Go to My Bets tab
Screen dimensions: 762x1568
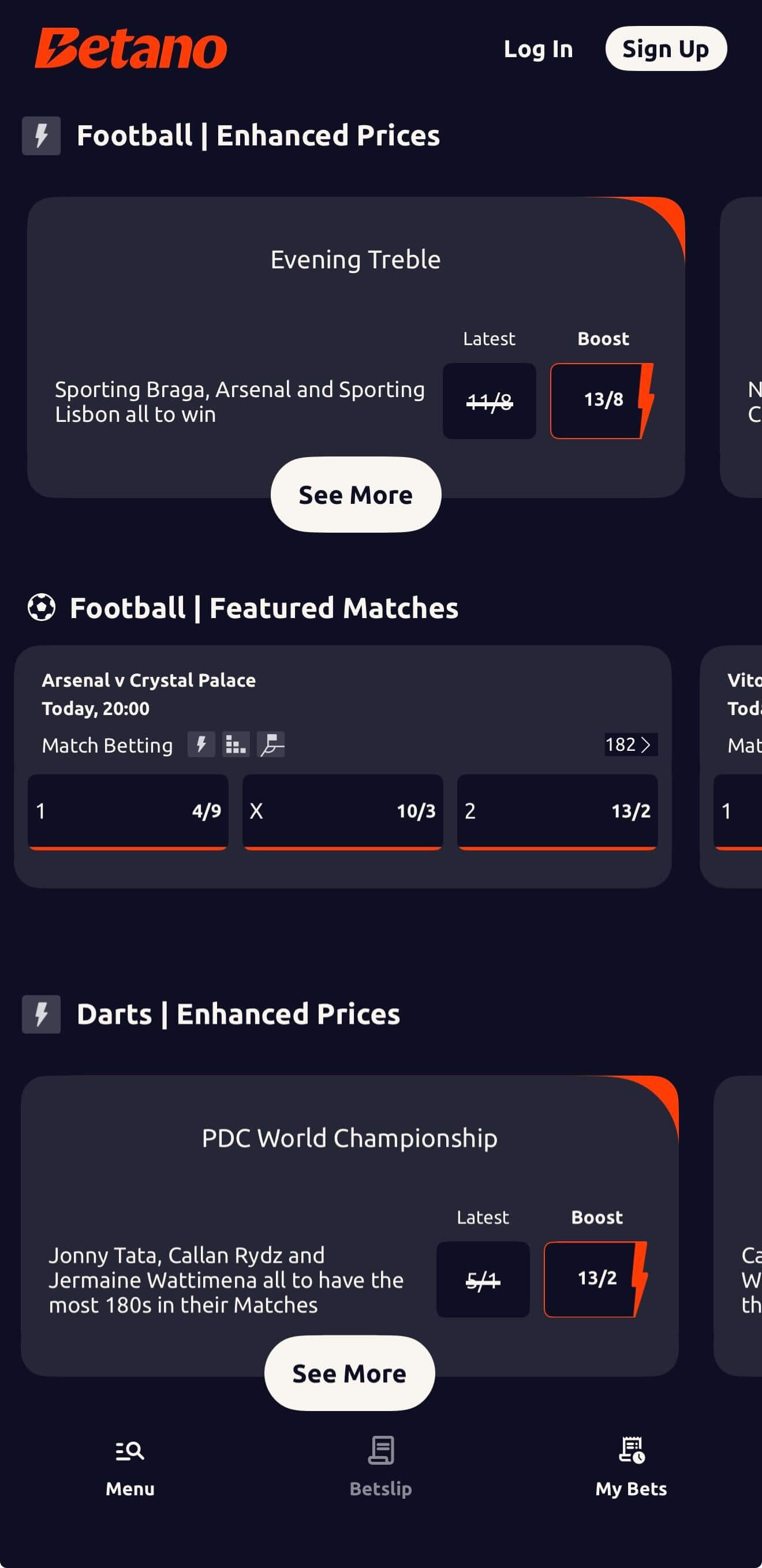tap(631, 1464)
